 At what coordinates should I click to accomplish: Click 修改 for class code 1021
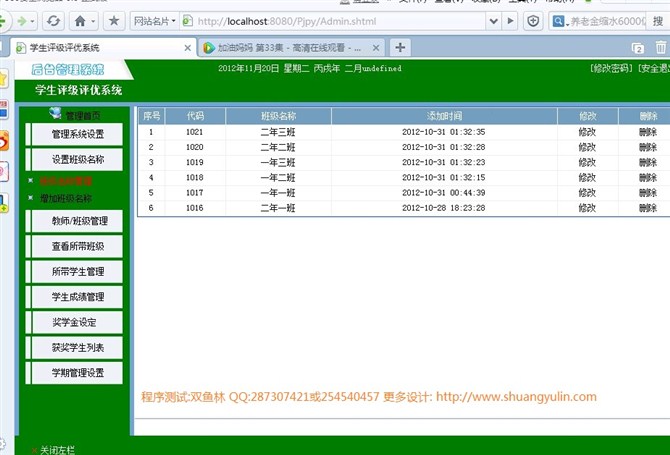click(587, 132)
